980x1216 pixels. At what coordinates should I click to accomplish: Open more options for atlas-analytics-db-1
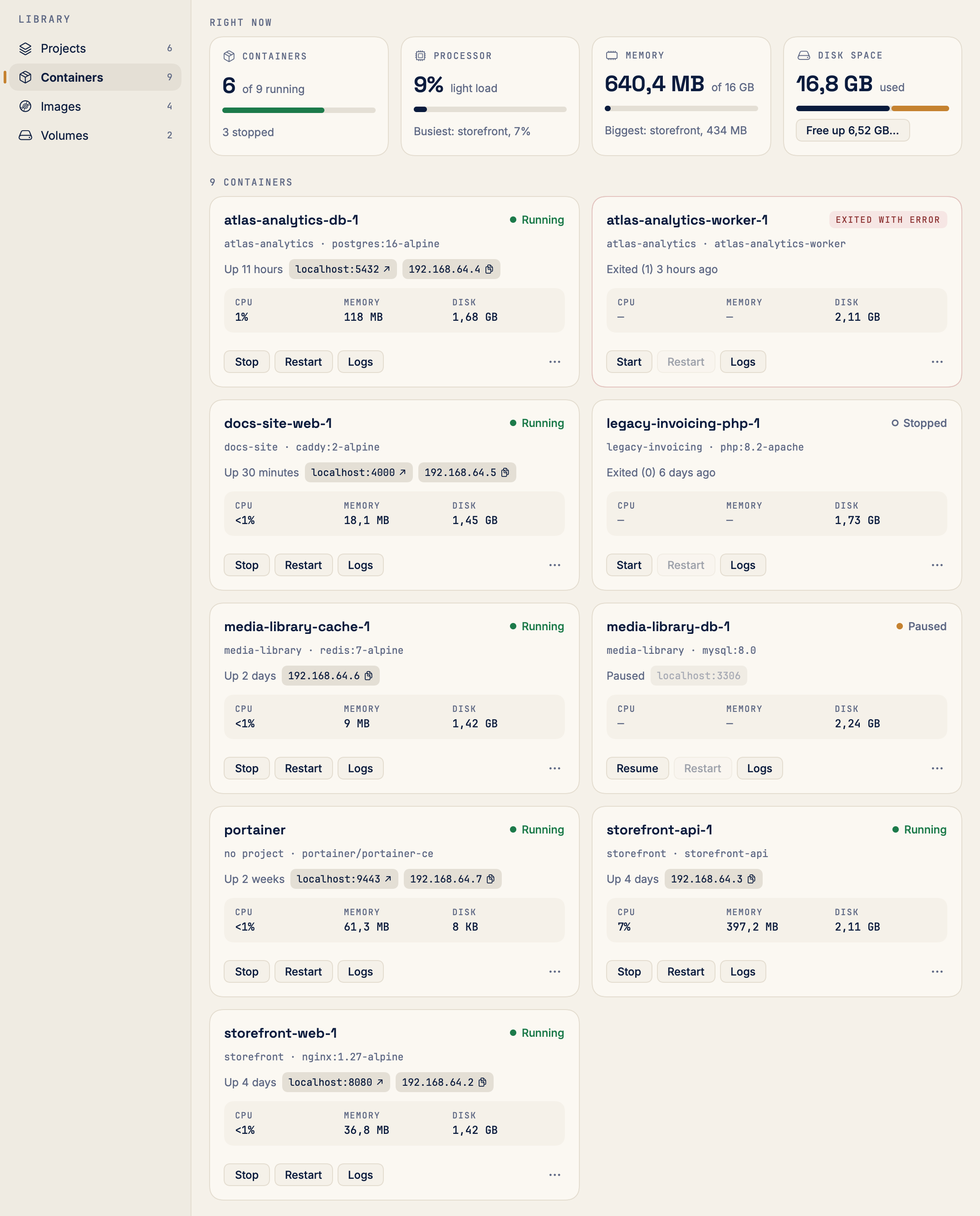point(555,362)
